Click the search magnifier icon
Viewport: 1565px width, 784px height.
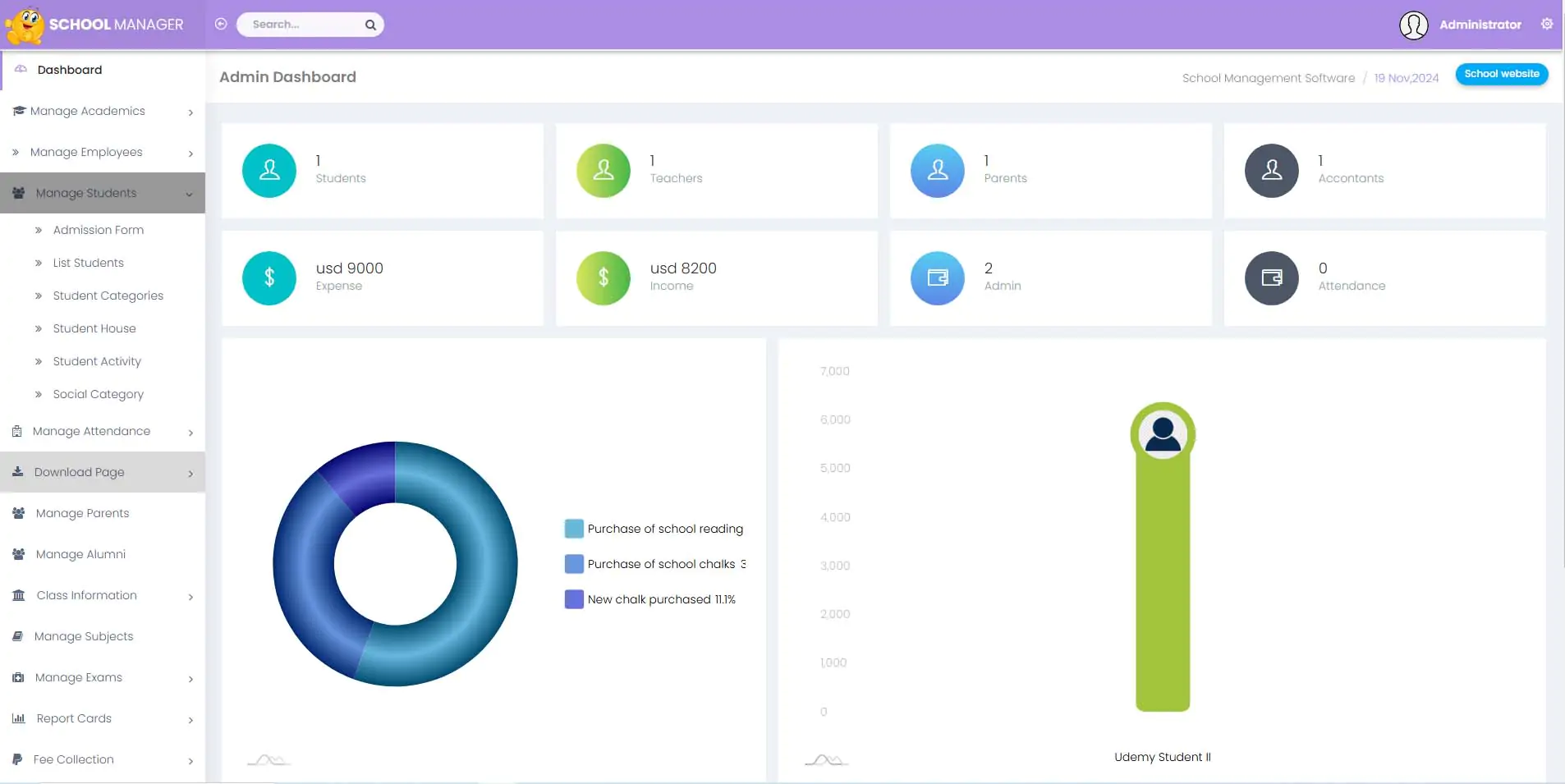[x=370, y=25]
